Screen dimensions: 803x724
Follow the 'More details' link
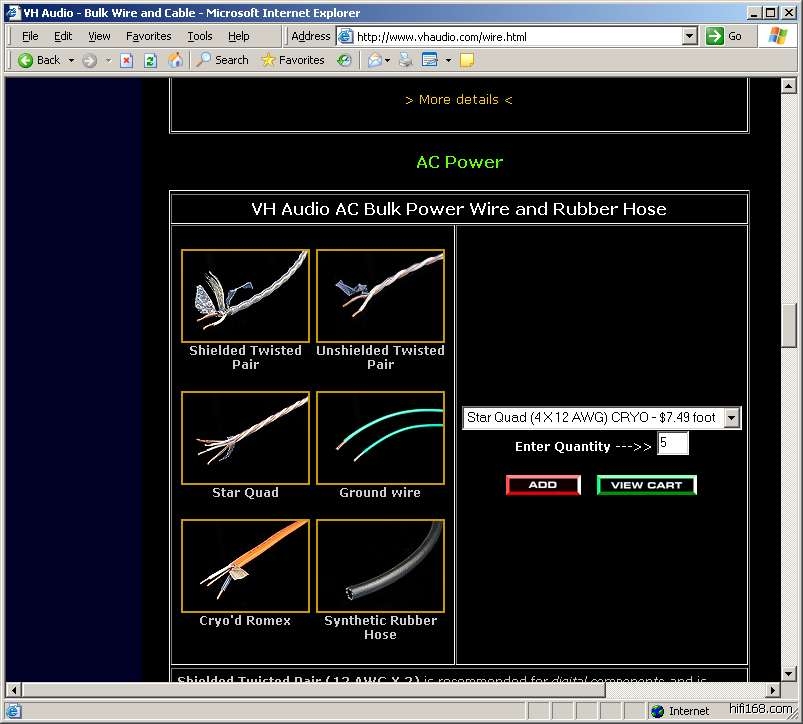pyautogui.click(x=458, y=100)
